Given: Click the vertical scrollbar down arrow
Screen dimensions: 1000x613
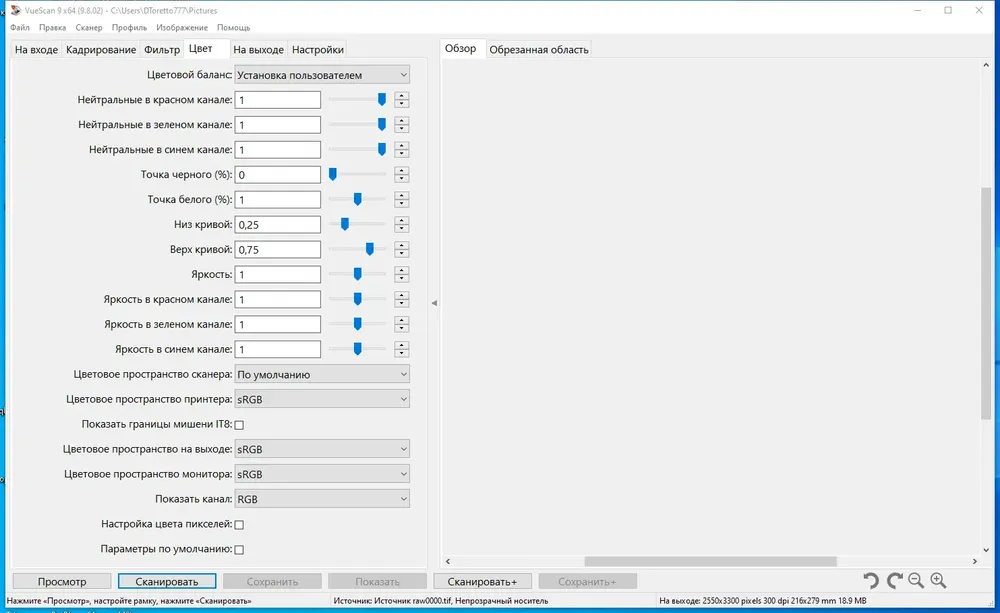Looking at the screenshot, I should (986, 550).
